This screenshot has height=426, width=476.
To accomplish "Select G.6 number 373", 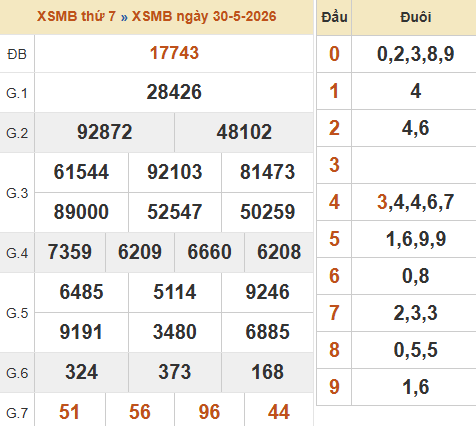I will click(x=175, y=372).
